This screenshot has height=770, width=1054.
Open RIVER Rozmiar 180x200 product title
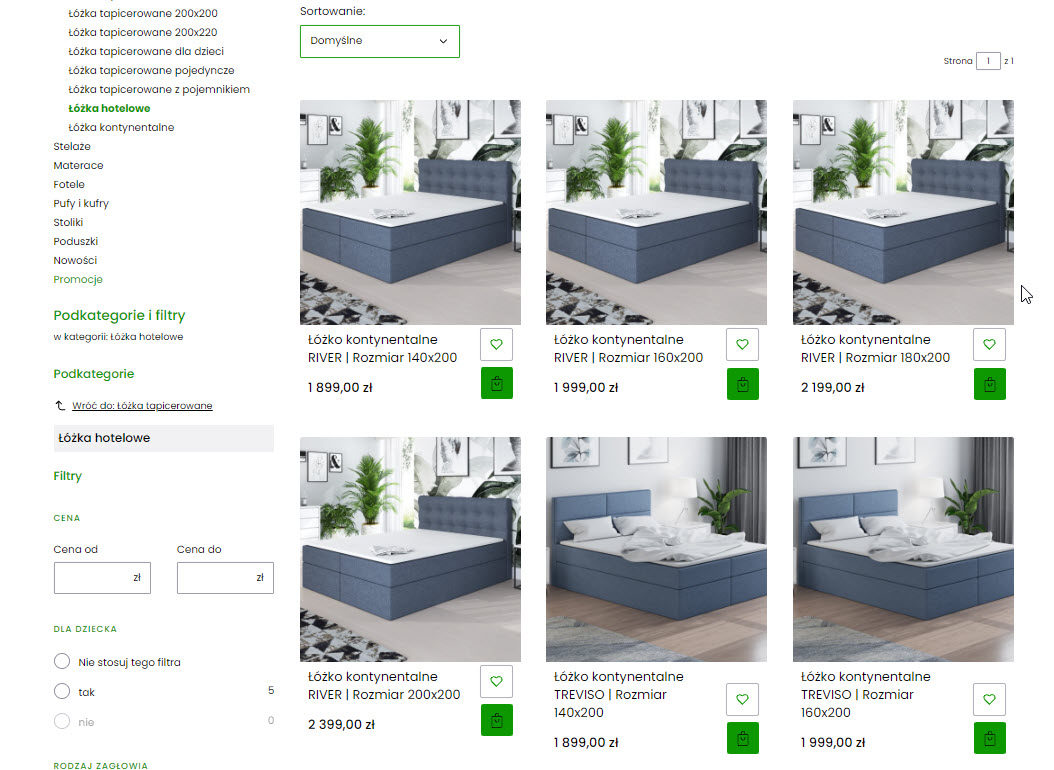[x=875, y=349]
